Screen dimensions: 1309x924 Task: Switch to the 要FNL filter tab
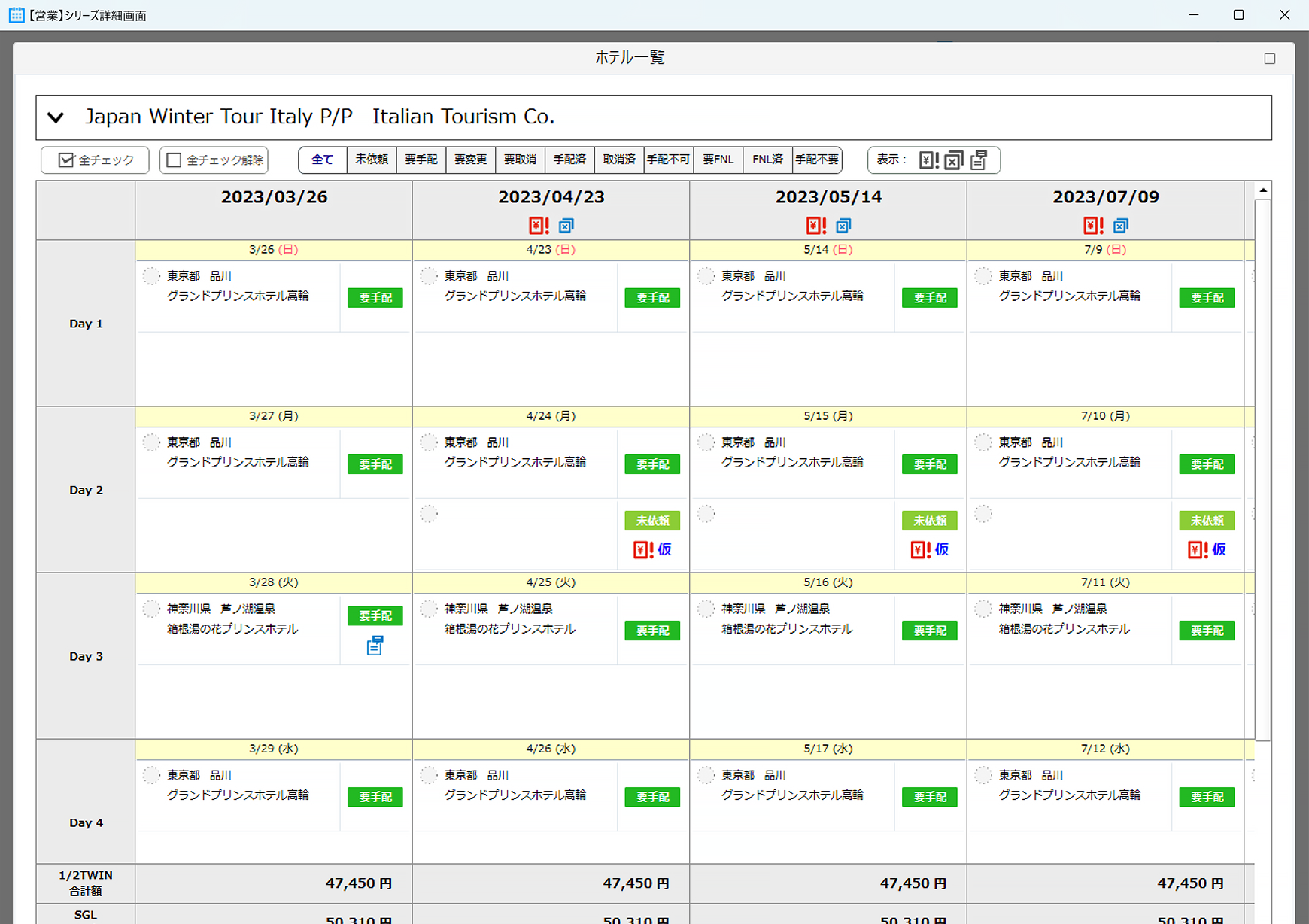[718, 160]
